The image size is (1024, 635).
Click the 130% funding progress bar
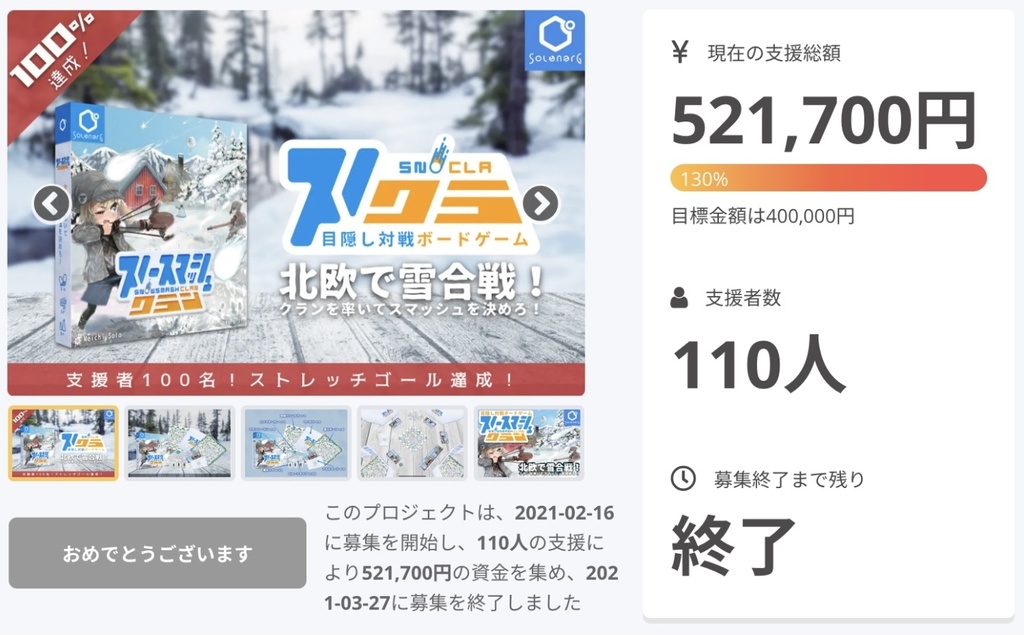coord(828,178)
